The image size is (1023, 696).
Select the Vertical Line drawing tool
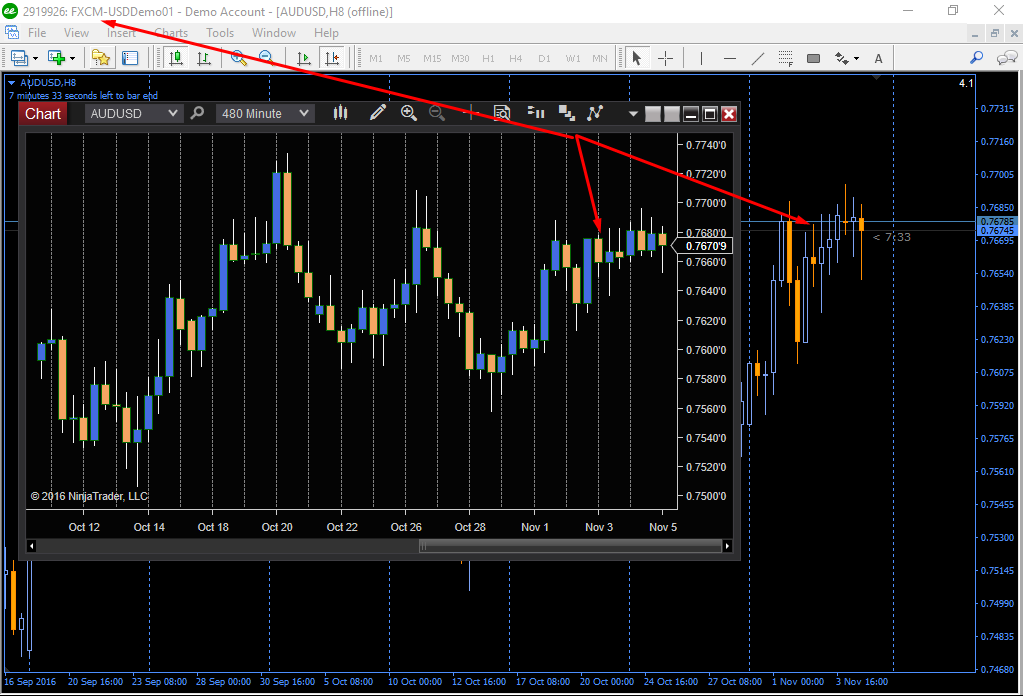(x=701, y=58)
